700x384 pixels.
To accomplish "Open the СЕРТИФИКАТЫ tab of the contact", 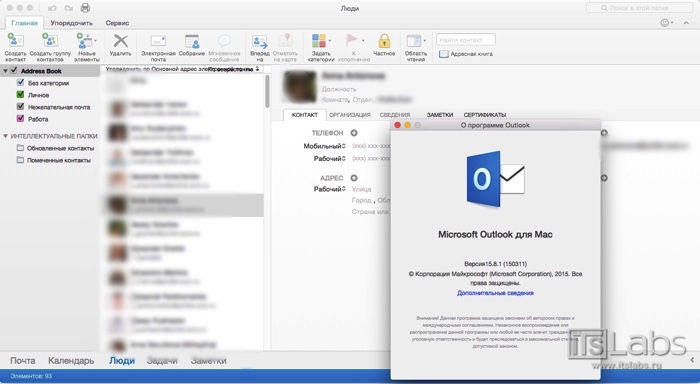I will coord(485,115).
